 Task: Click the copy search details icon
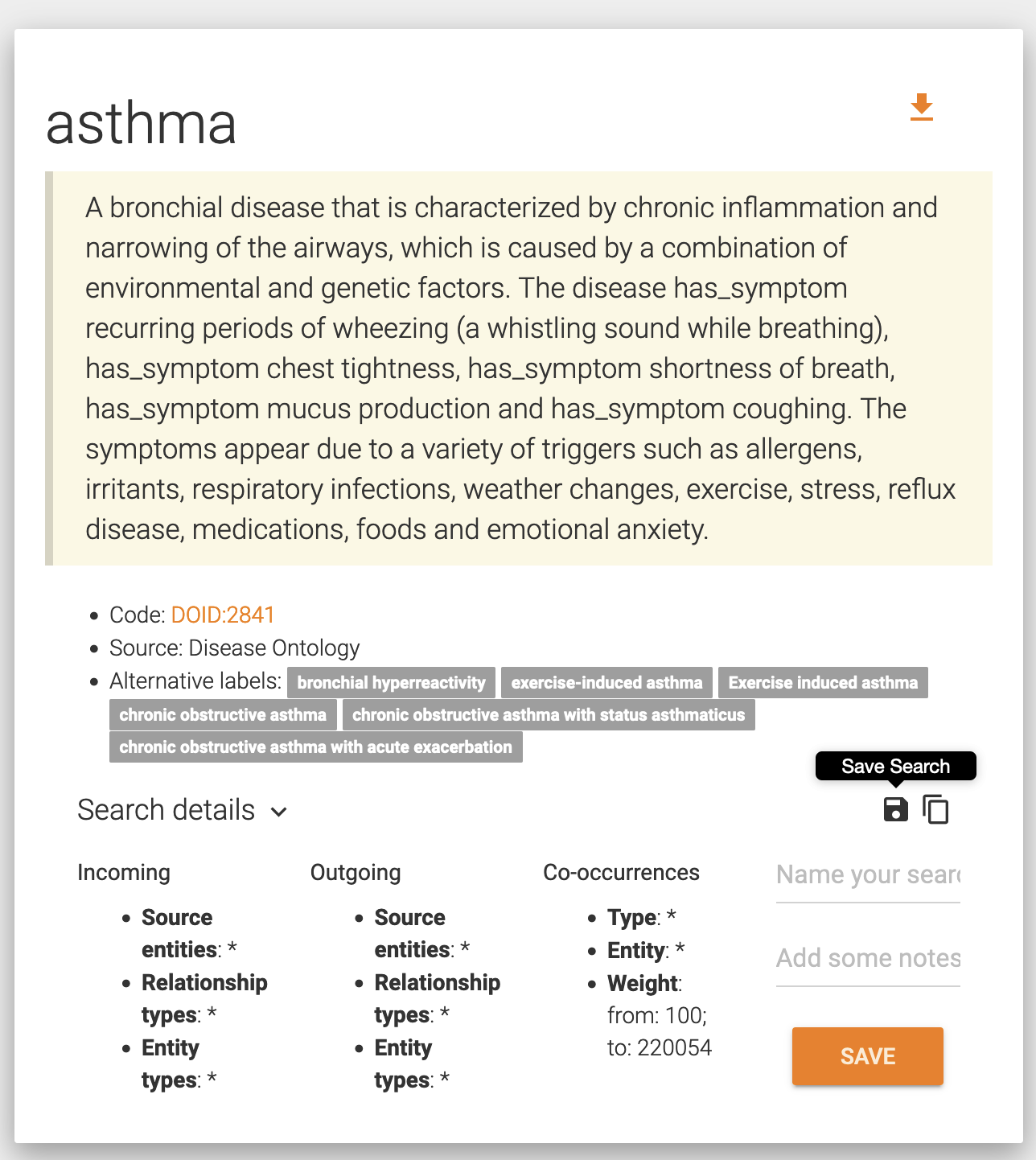[935, 809]
